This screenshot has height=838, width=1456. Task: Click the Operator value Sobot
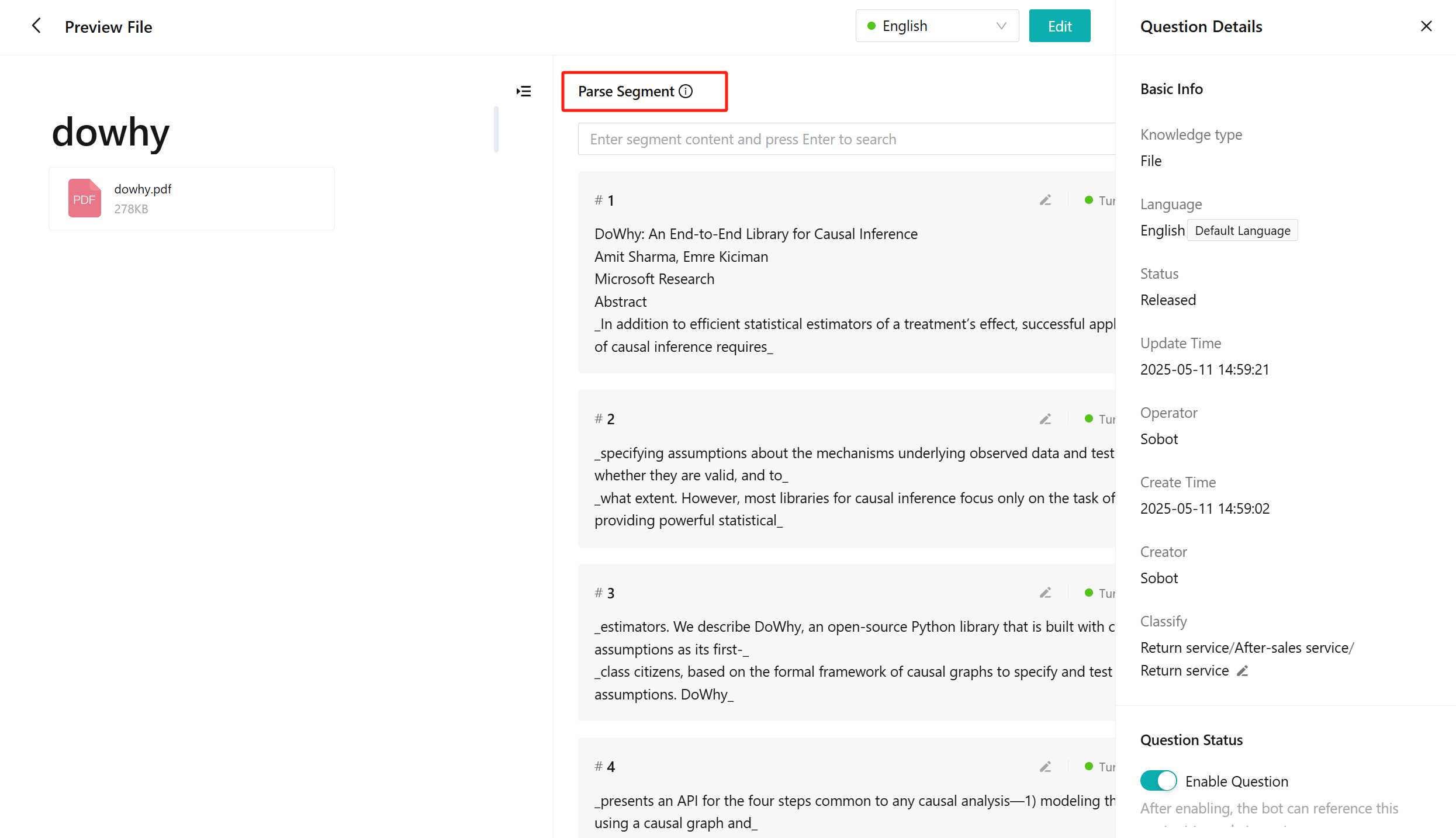1159,439
